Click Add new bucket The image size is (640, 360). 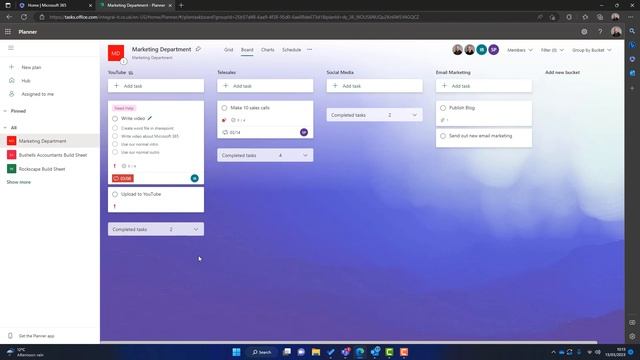562,72
